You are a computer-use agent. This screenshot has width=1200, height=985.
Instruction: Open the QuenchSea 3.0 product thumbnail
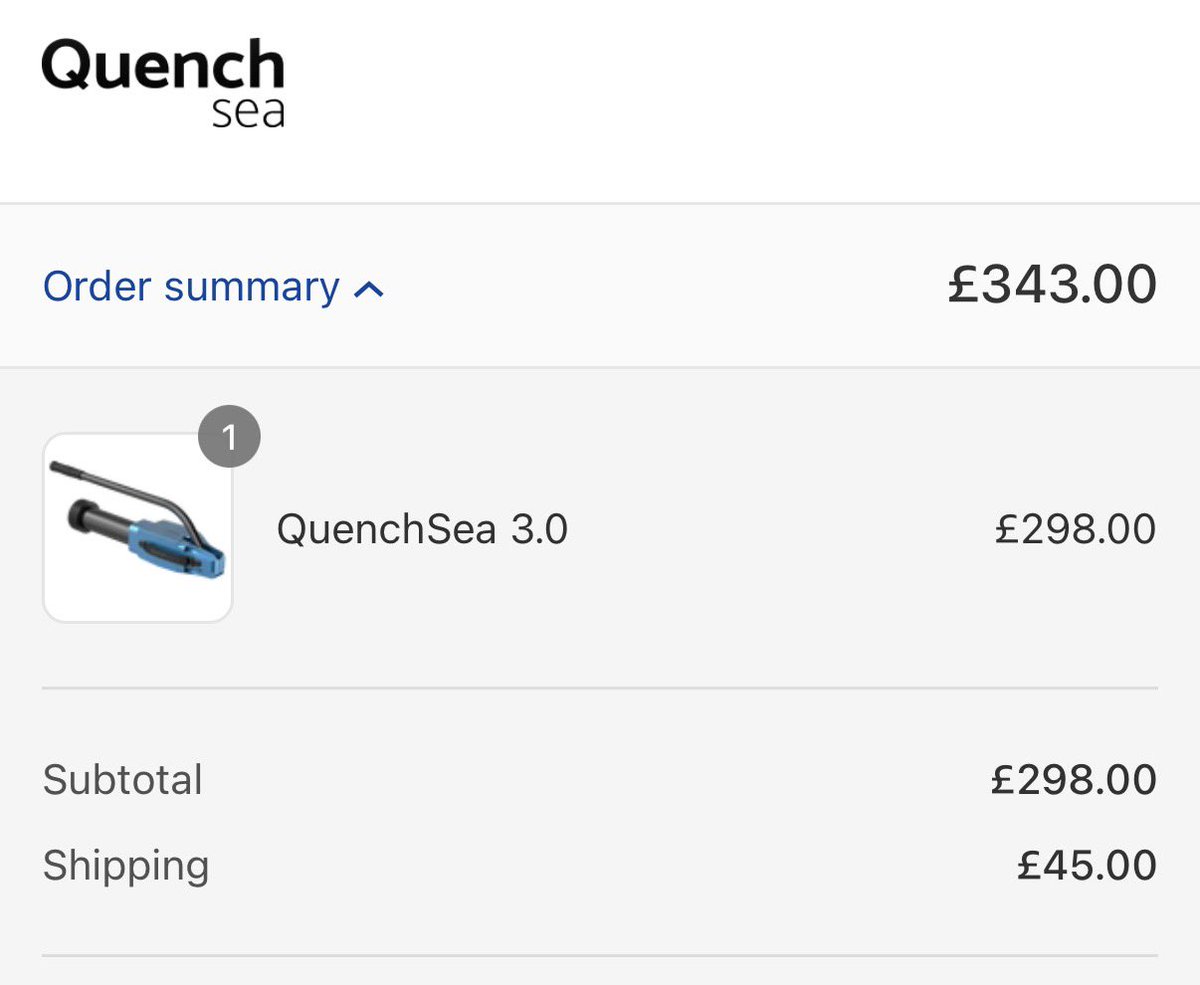[138, 528]
